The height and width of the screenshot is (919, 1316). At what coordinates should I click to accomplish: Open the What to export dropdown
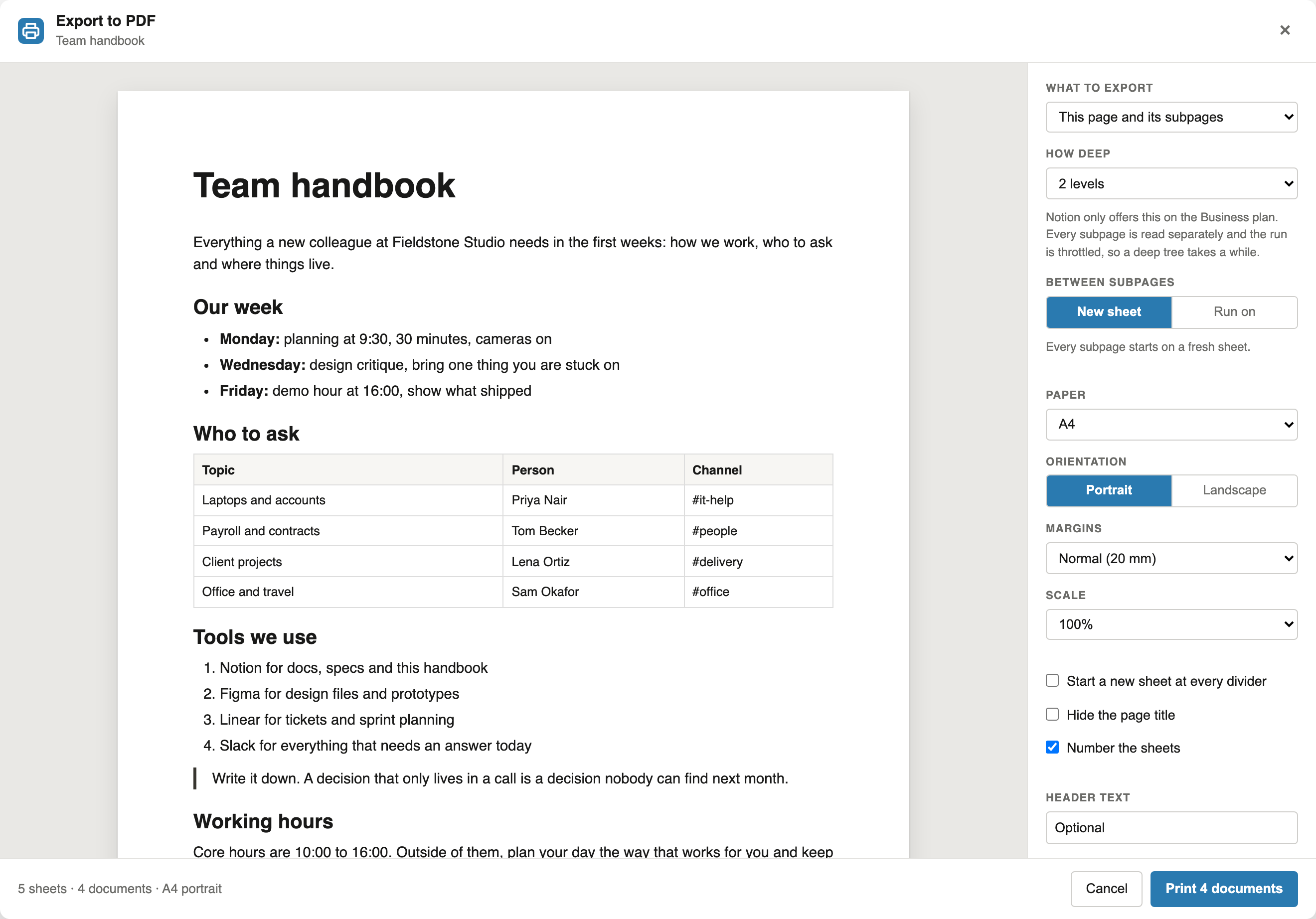1171,117
